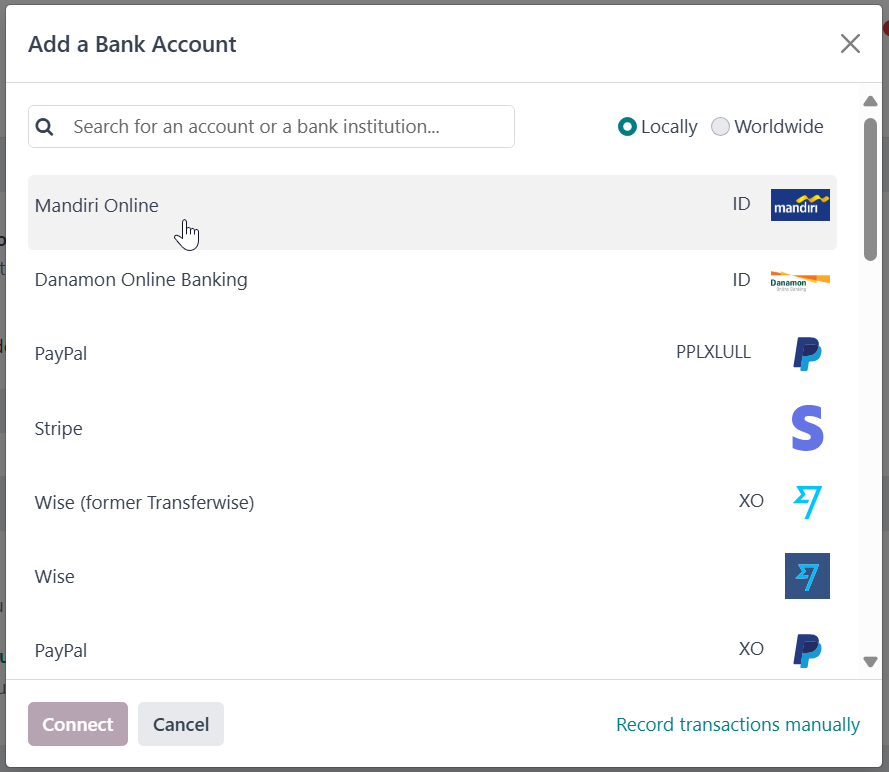Image resolution: width=889 pixels, height=772 pixels.
Task: Open Record transactions manually link
Action: pyautogui.click(x=738, y=724)
